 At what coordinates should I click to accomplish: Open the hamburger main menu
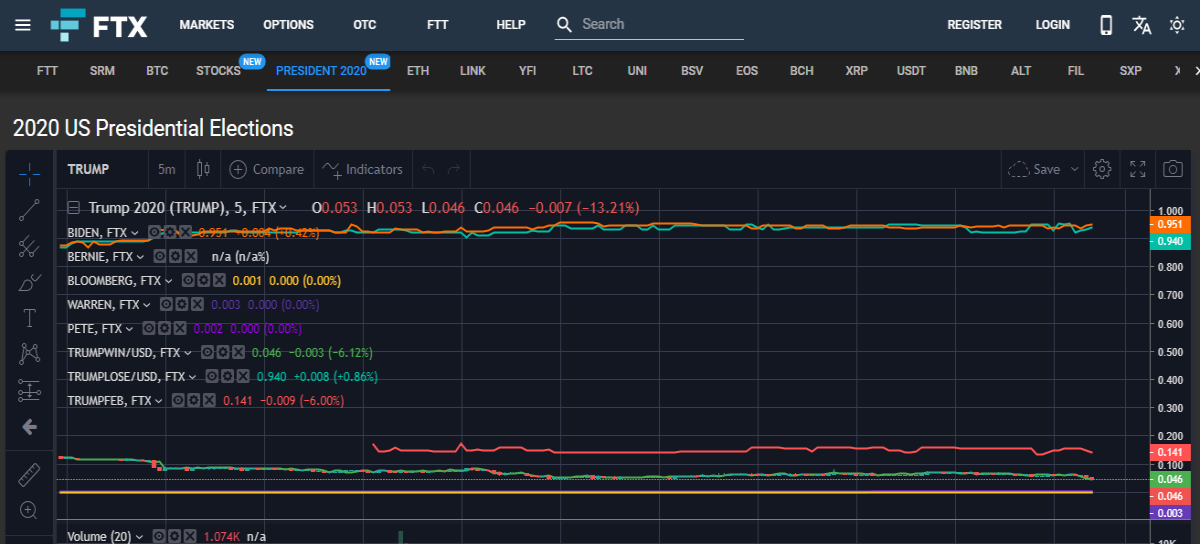tap(22, 25)
